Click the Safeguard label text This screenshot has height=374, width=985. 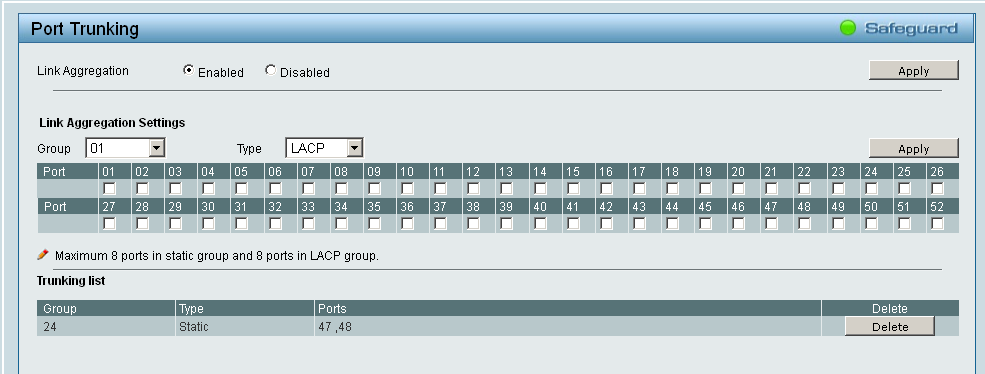point(911,28)
